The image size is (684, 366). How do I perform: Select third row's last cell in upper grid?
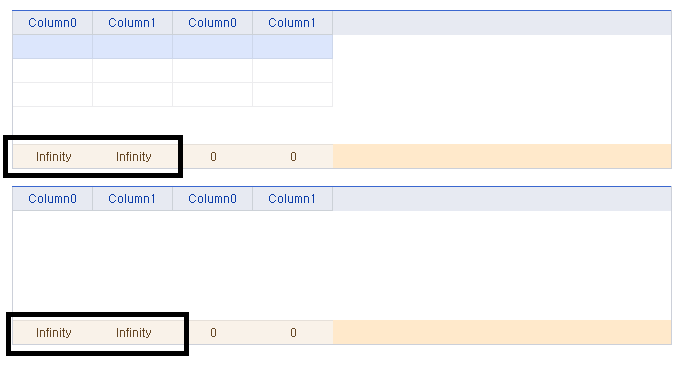coord(292,94)
